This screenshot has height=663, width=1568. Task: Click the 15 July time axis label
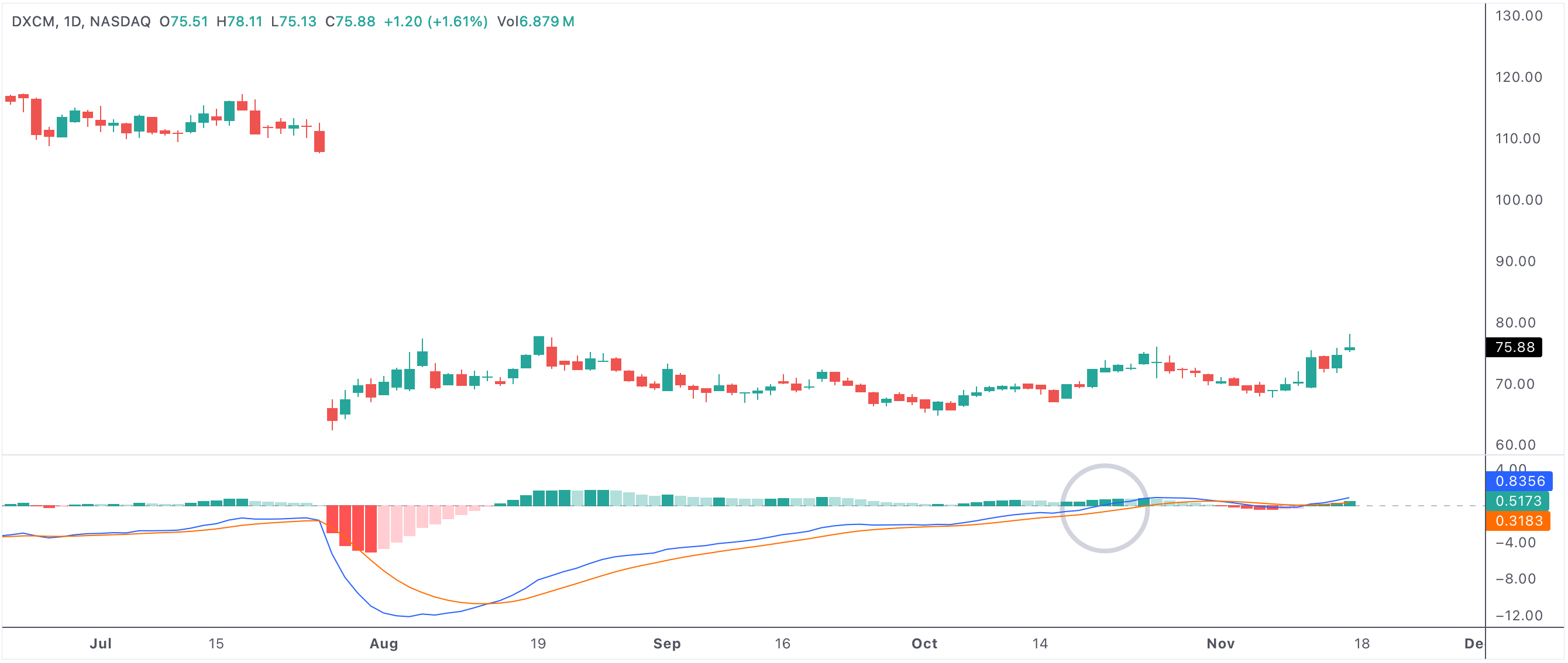click(x=216, y=644)
